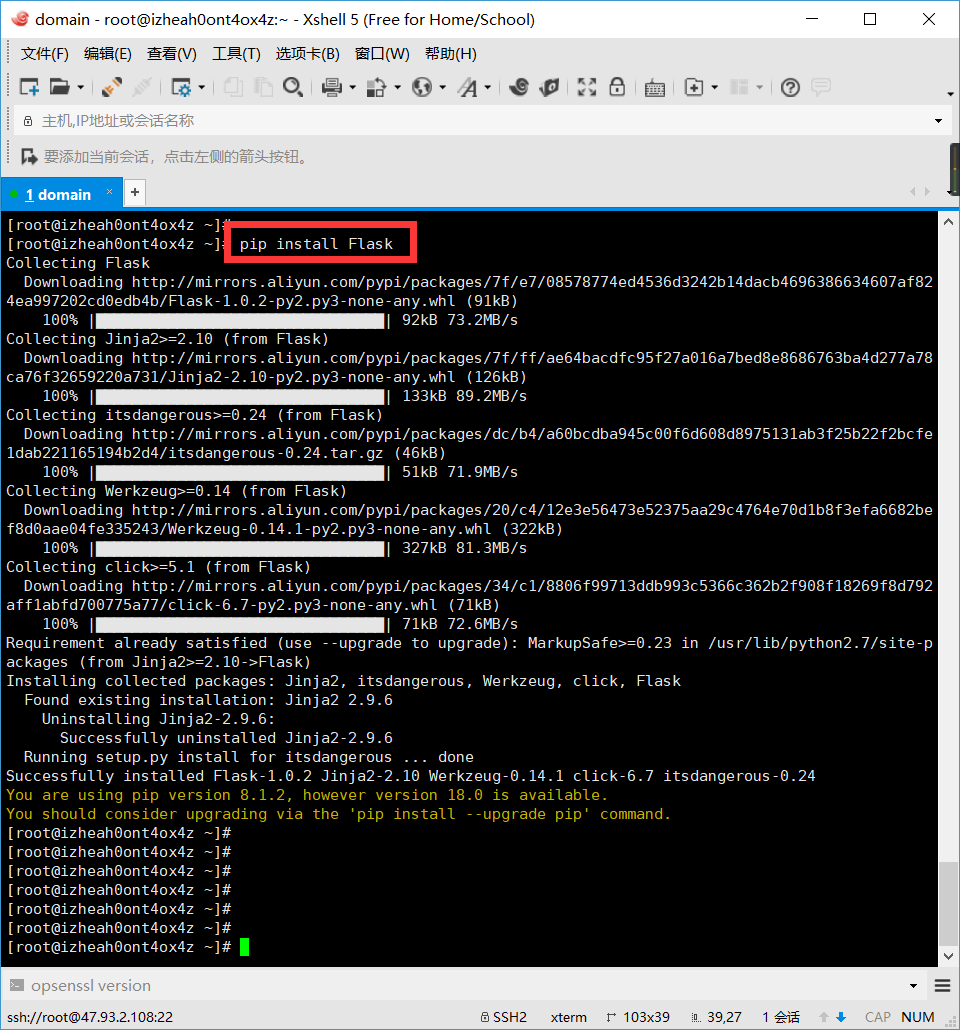This screenshot has width=960, height=1030.
Task: Click the greyed Paste clipboard icon
Action: click(263, 87)
